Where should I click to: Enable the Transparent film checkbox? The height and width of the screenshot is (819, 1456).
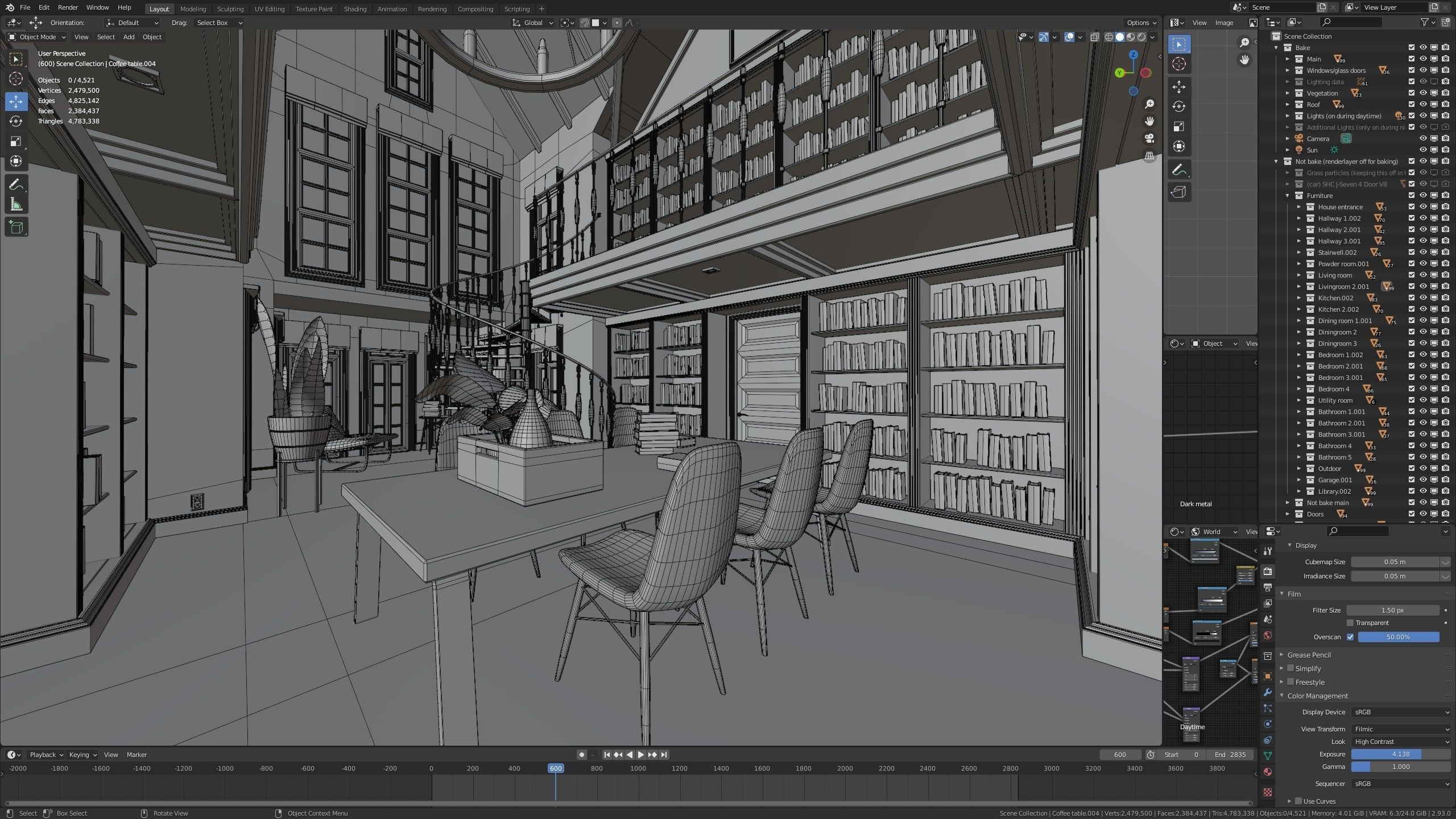pyautogui.click(x=1350, y=623)
